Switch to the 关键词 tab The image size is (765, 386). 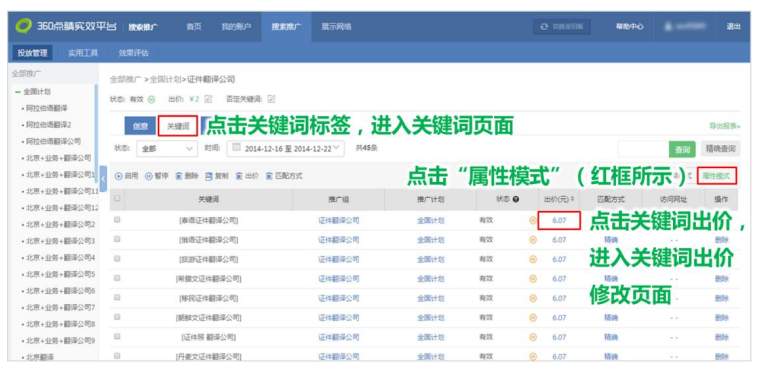(x=178, y=126)
